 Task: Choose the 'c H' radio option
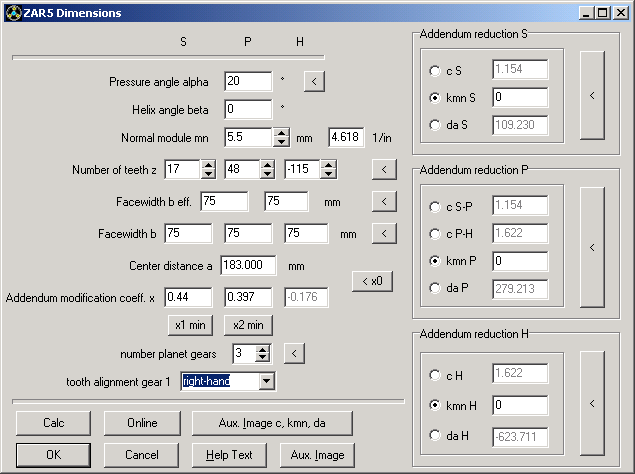434,376
